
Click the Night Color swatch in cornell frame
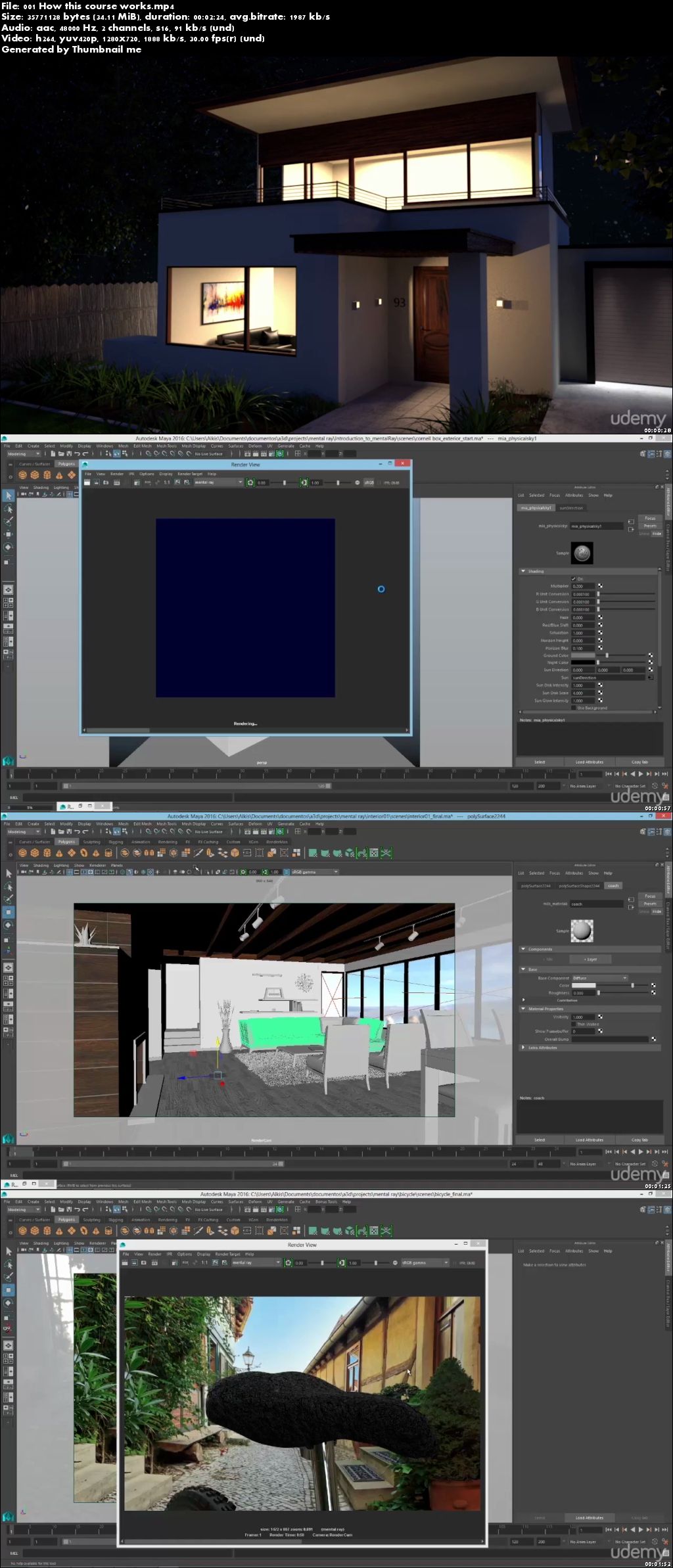click(583, 662)
